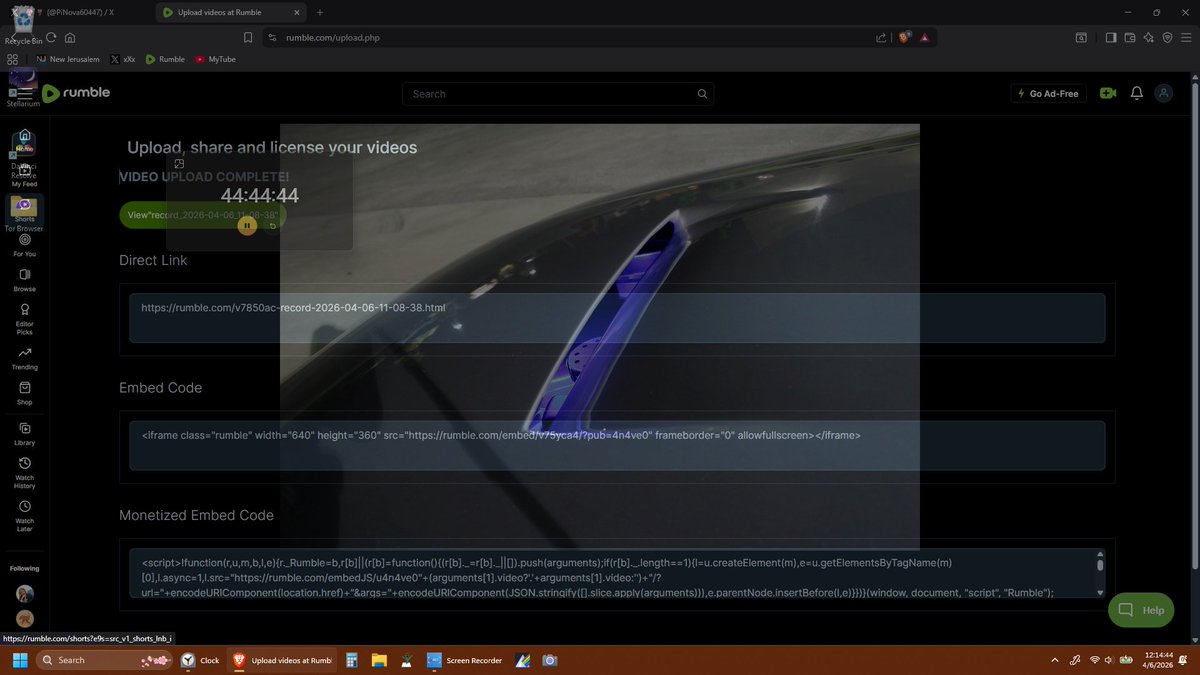Open a new browser tab
The image size is (1200, 675).
(x=320, y=12)
